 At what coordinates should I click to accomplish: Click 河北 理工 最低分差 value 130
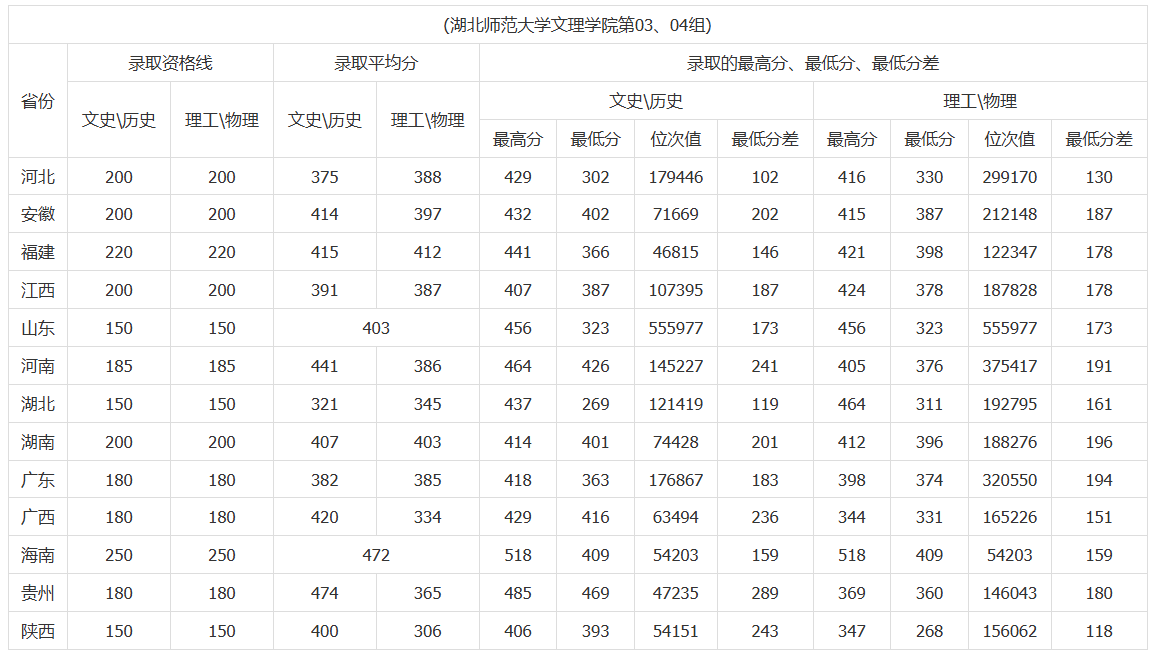pyautogui.click(x=1099, y=177)
